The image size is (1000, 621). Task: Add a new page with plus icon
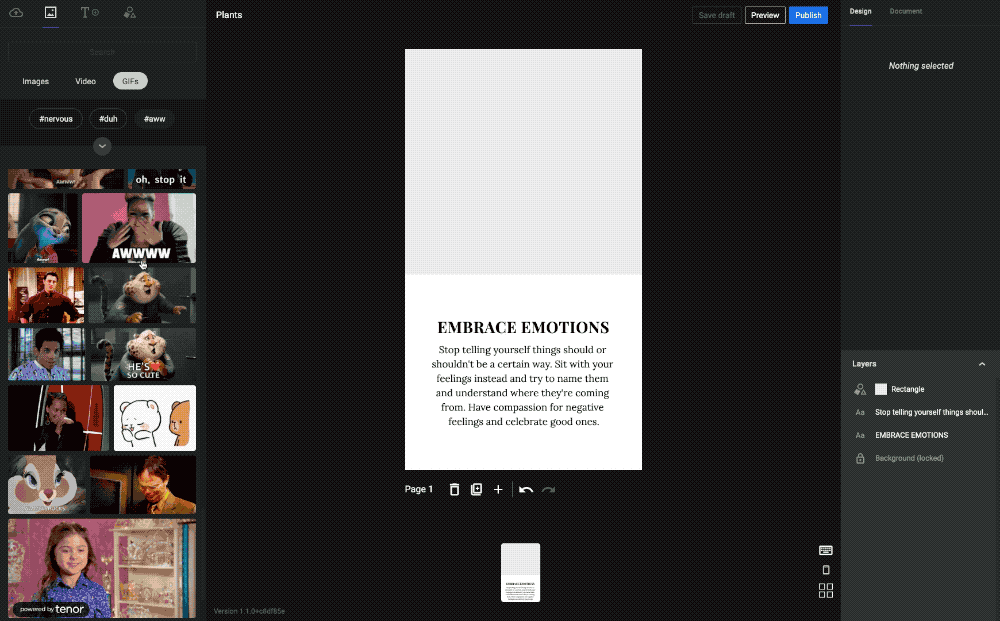tap(498, 489)
